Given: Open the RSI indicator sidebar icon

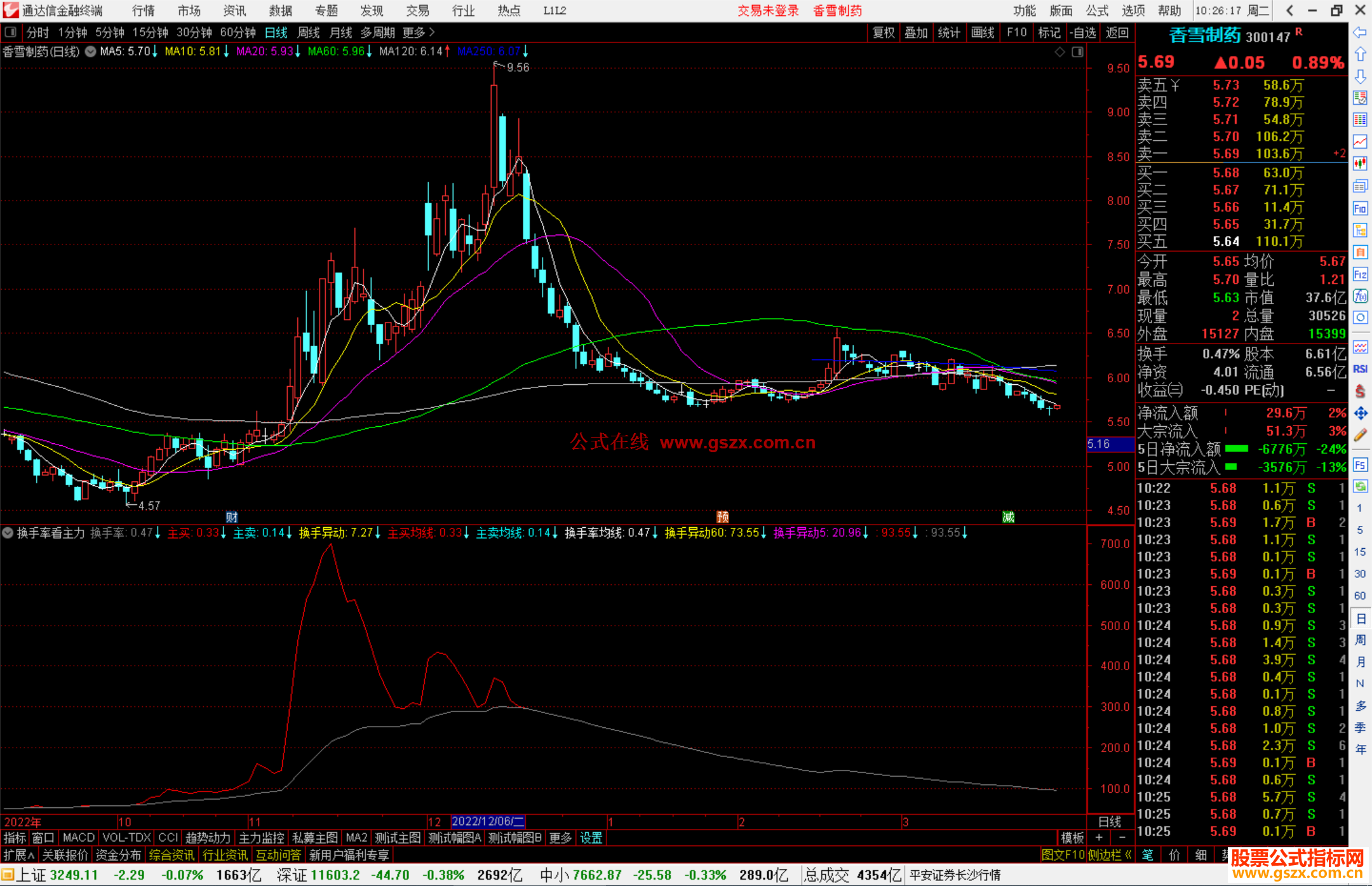Looking at the screenshot, I should click(1360, 369).
